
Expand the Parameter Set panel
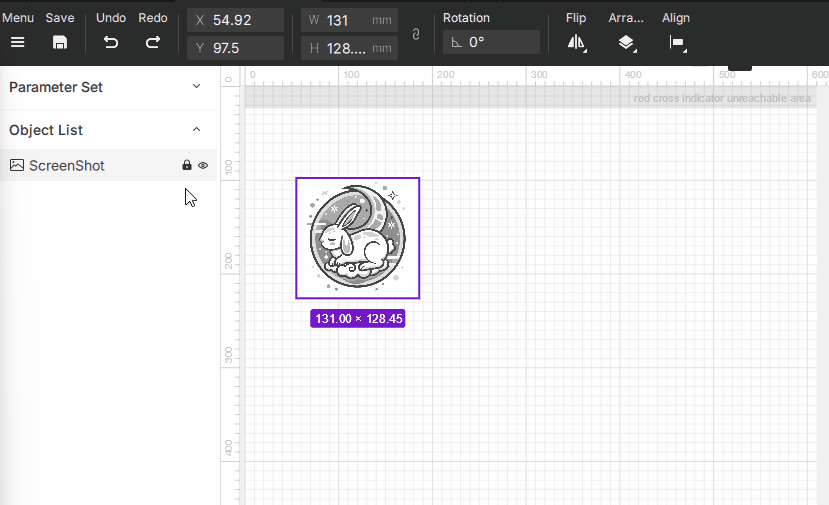[x=196, y=87]
